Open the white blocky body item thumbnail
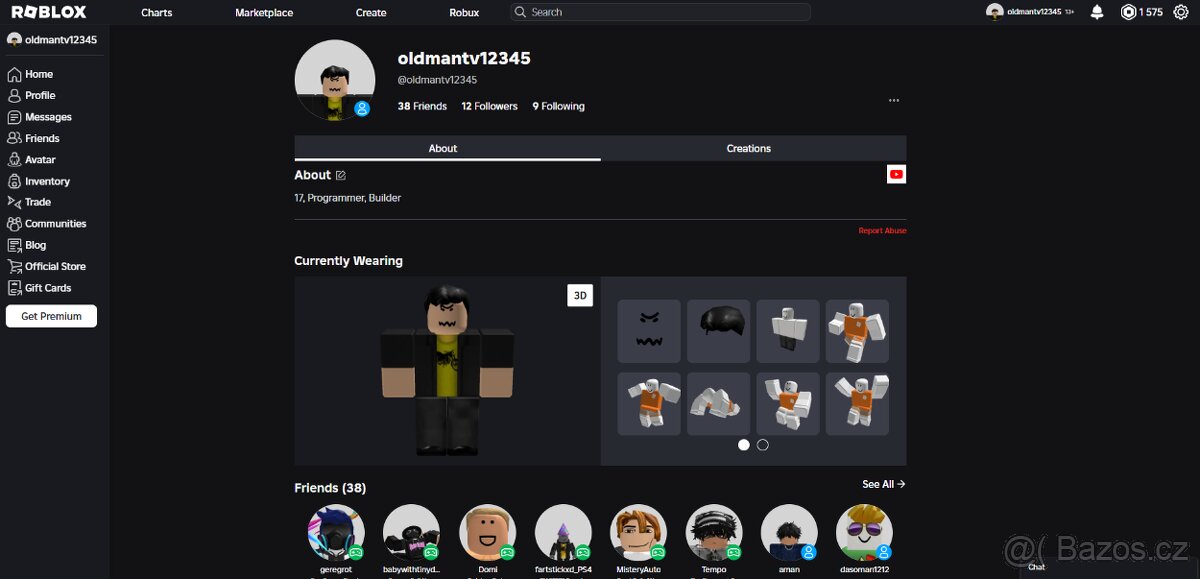 click(788, 331)
